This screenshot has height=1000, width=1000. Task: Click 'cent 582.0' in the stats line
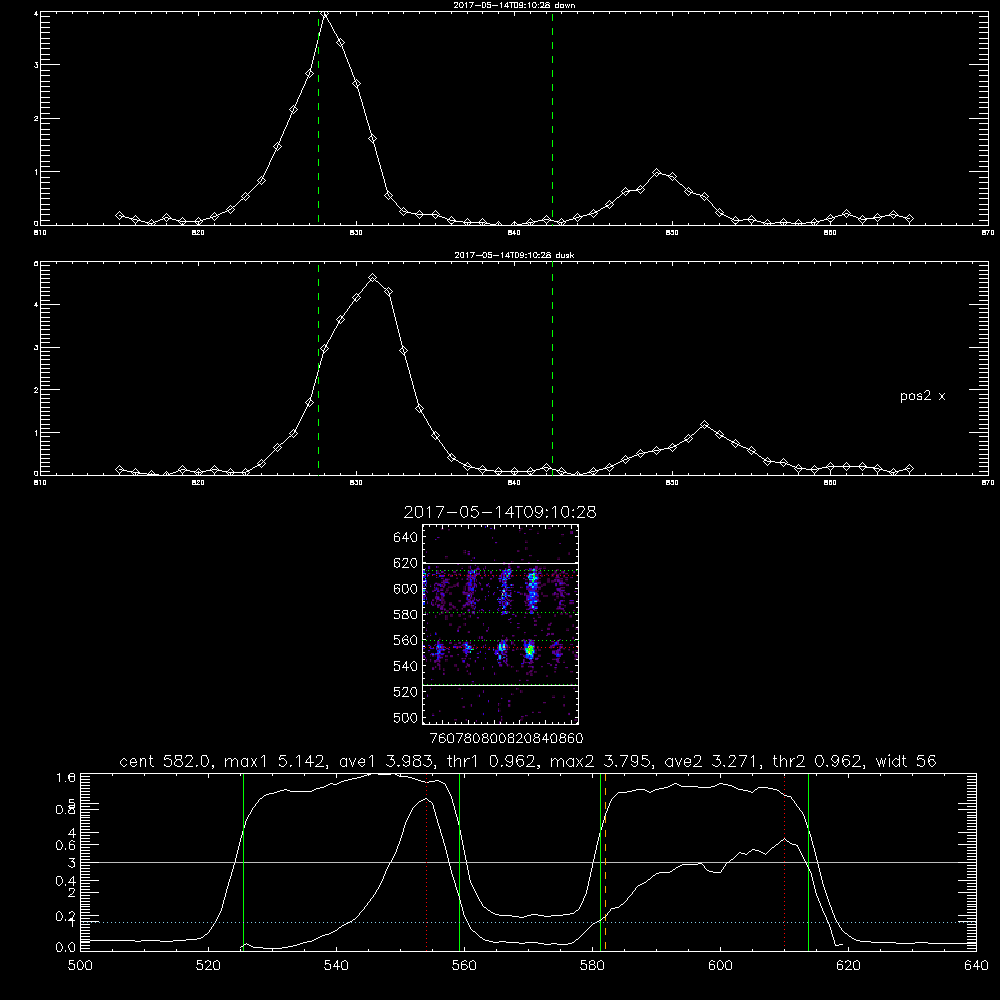tap(166, 761)
